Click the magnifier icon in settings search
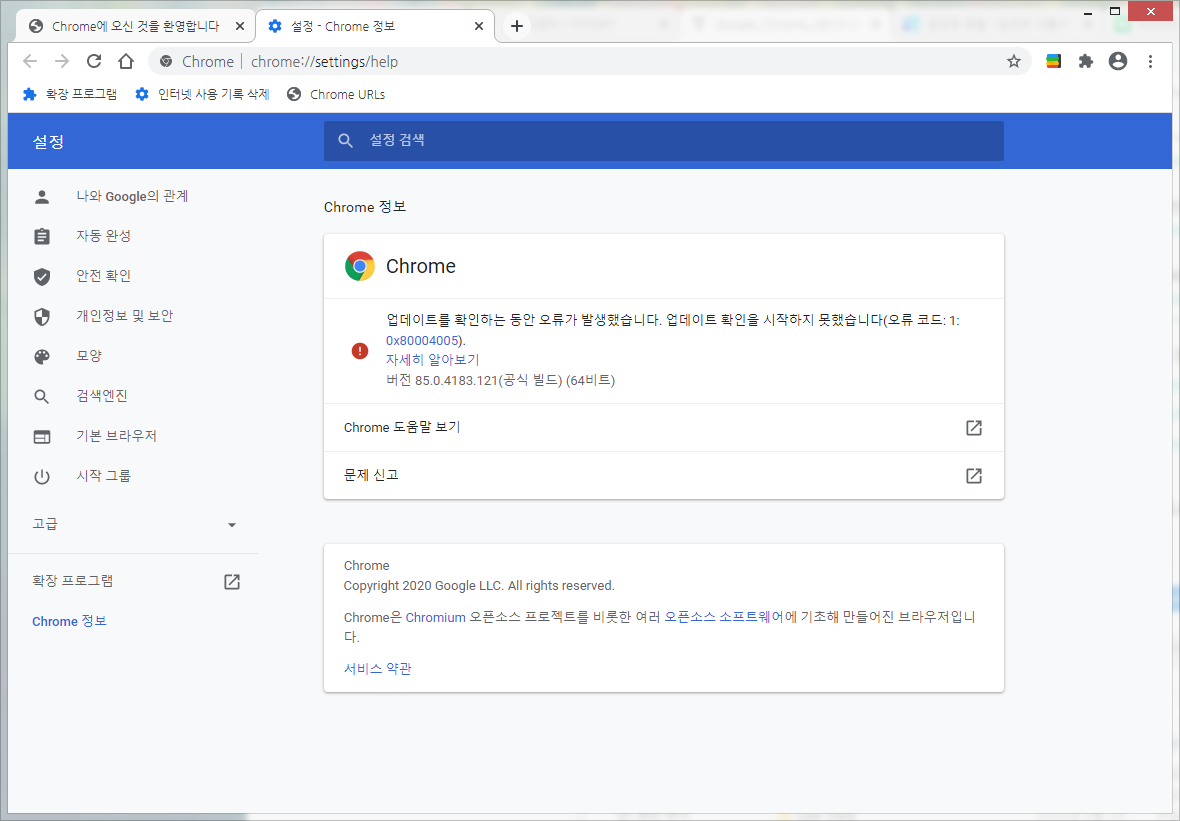This screenshot has width=1180, height=821. point(345,141)
